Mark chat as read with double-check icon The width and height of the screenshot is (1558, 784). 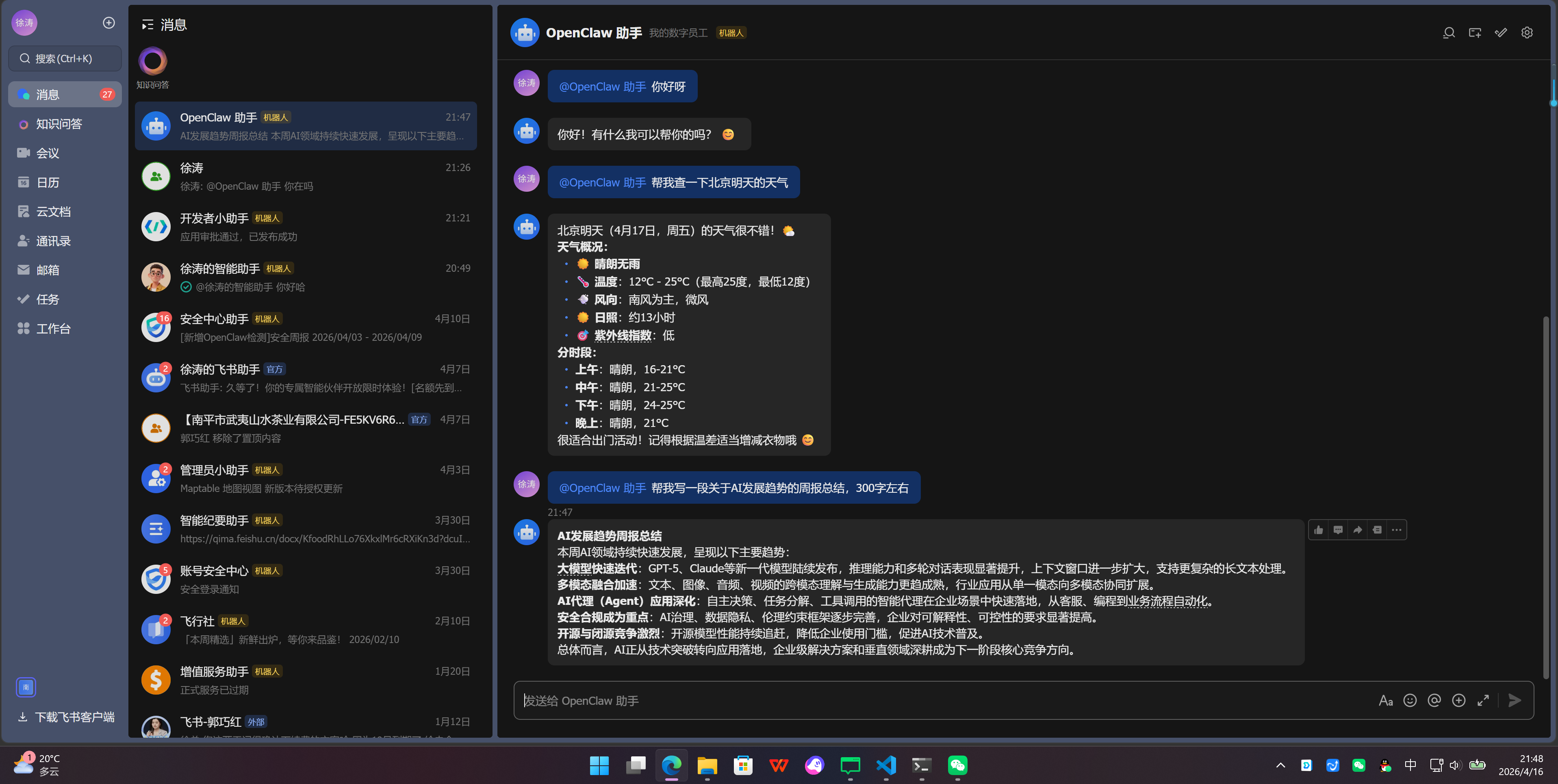point(1501,32)
